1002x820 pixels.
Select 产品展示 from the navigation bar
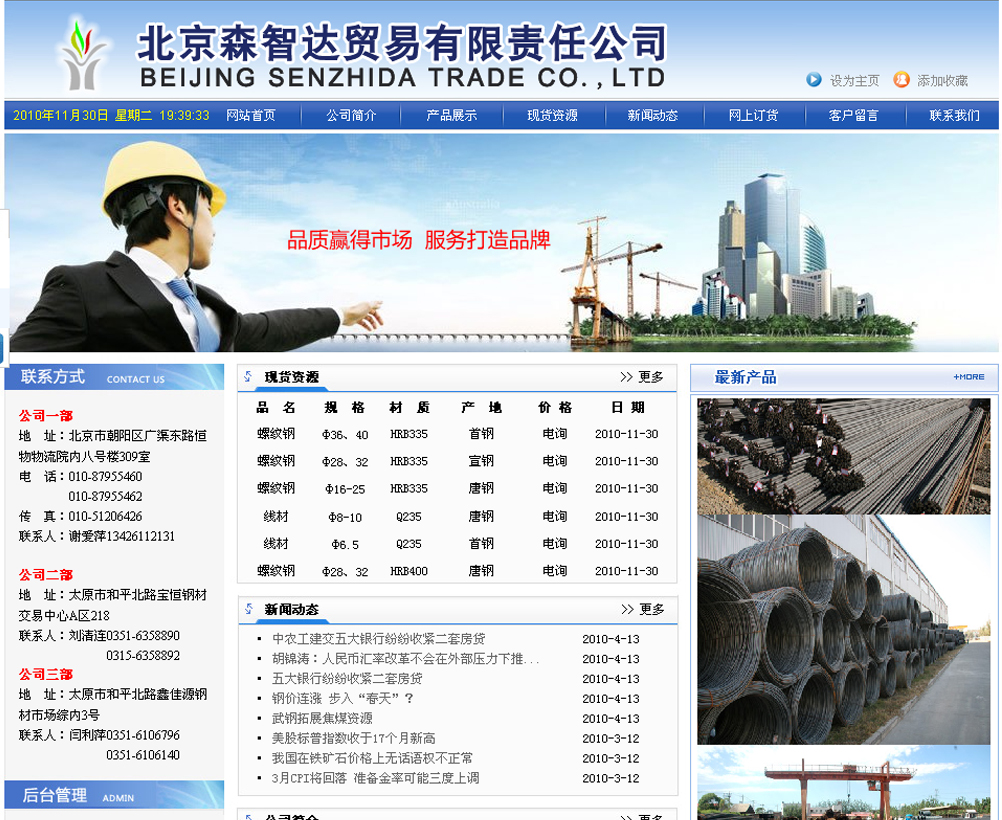(x=452, y=115)
